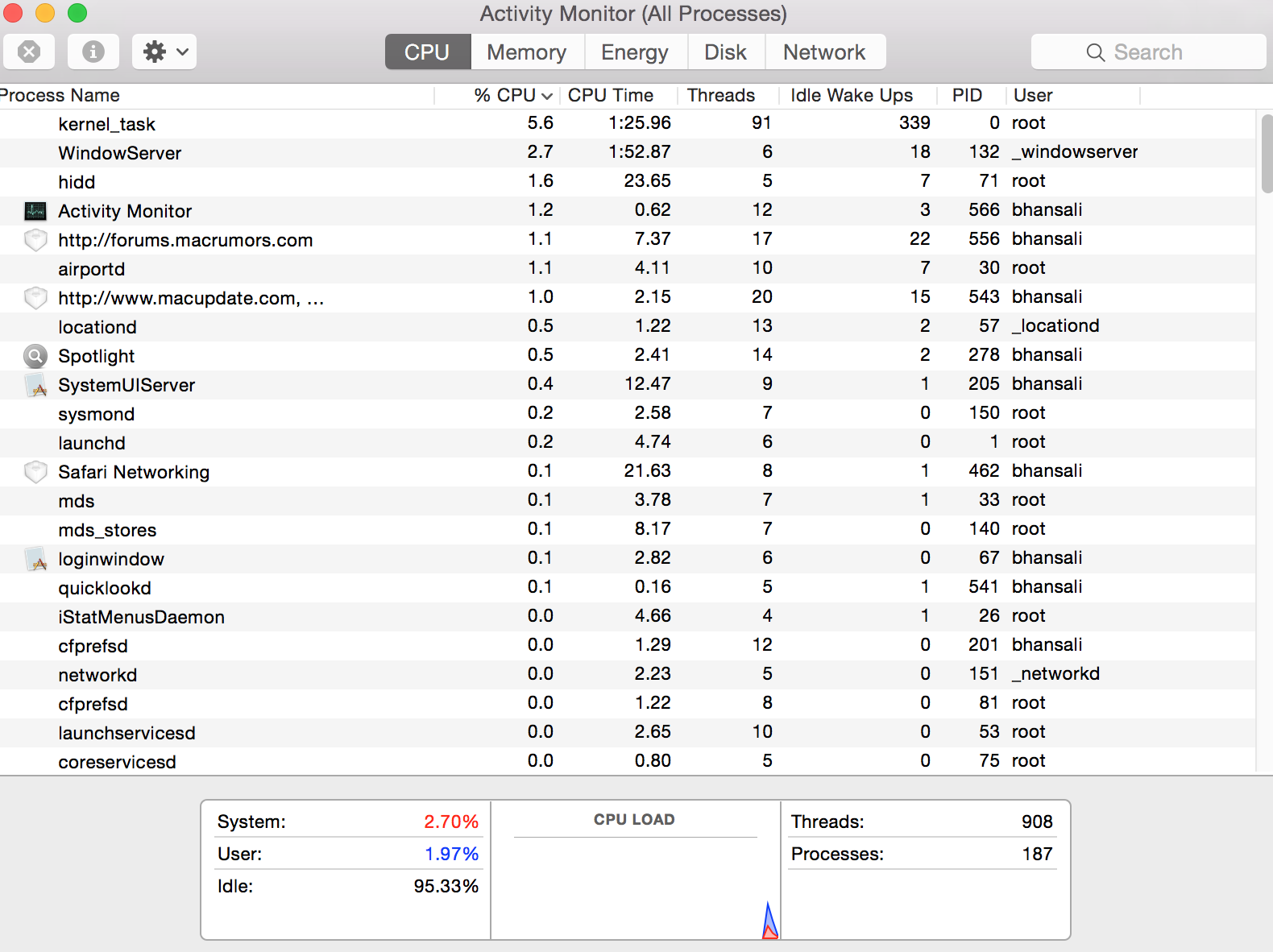Image resolution: width=1273 pixels, height=952 pixels.
Task: Click the shield icon beside forums.macrumors.com
Action: click(35, 240)
